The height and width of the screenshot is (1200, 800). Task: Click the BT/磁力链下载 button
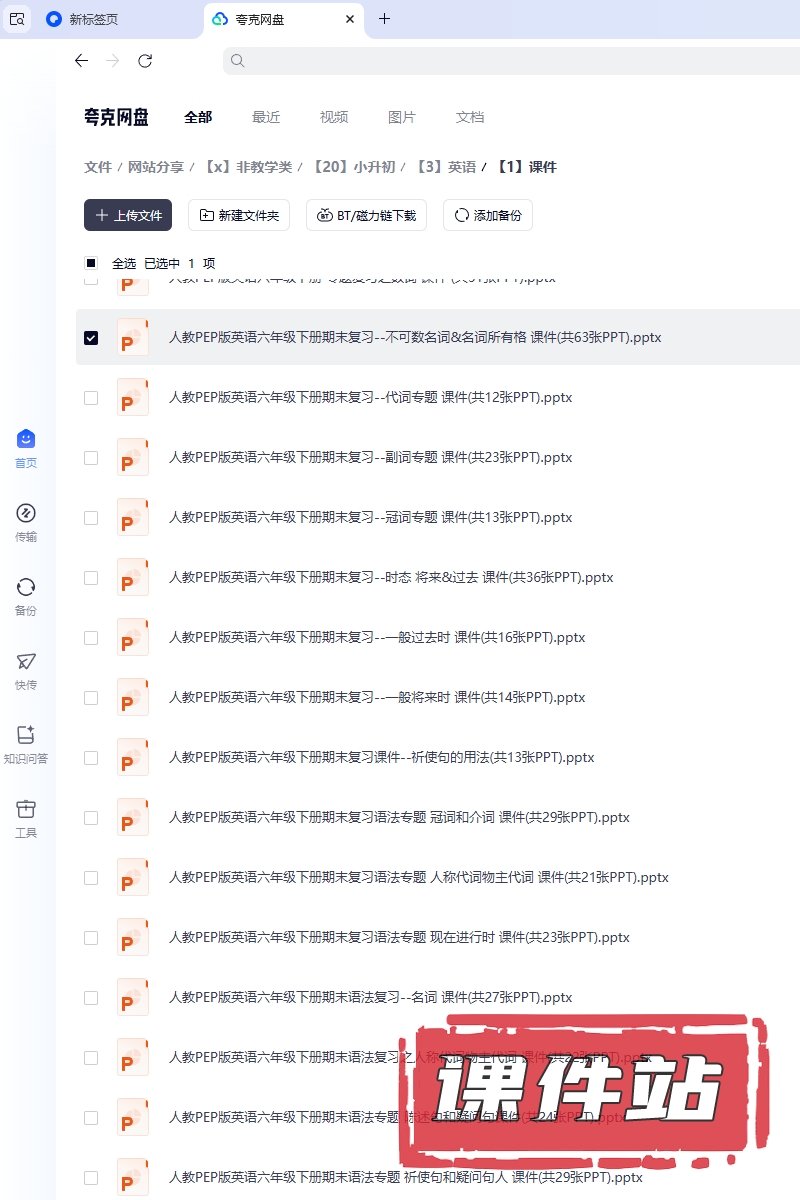(367, 215)
